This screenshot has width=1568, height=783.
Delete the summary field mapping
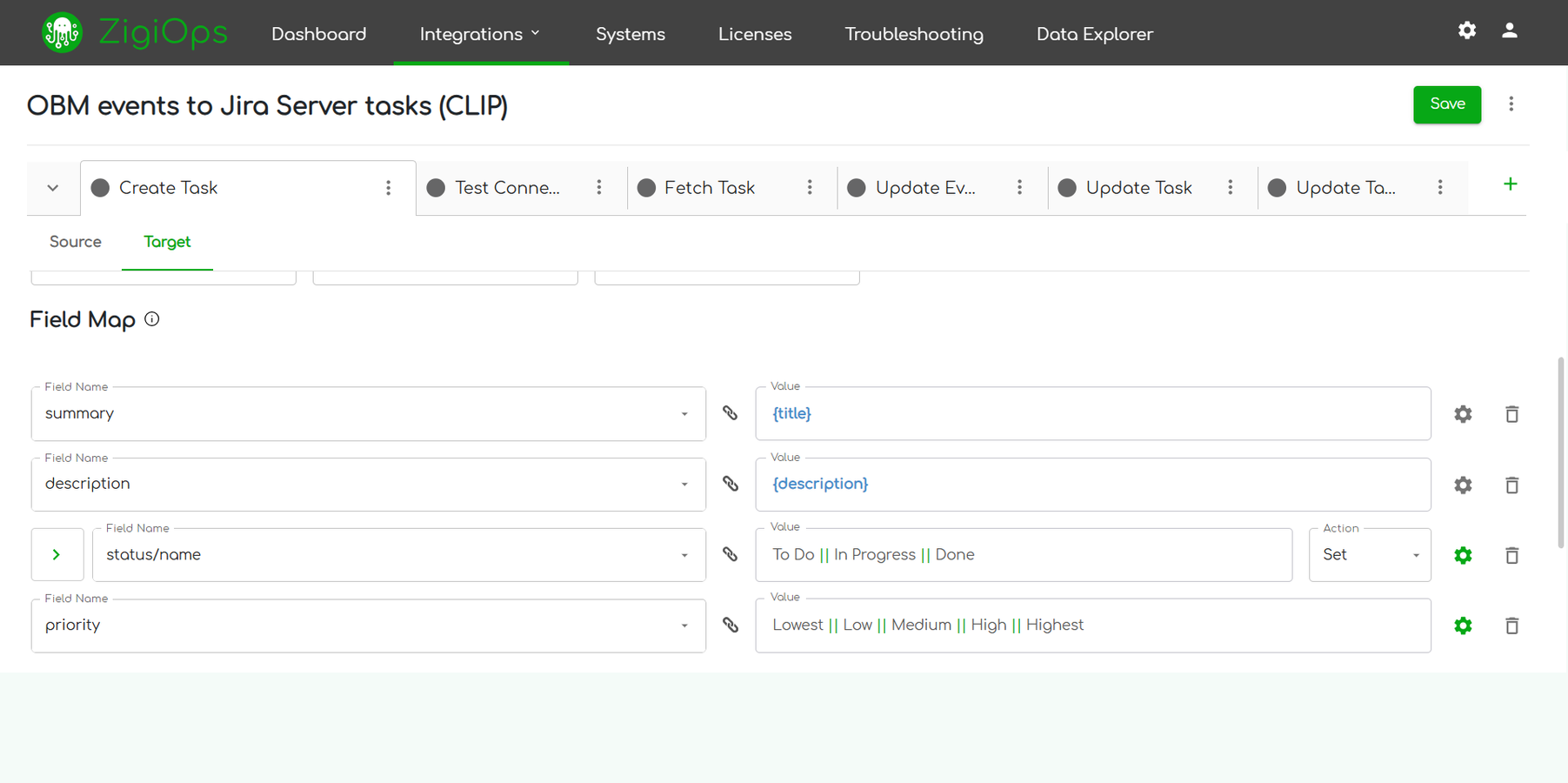(x=1512, y=414)
